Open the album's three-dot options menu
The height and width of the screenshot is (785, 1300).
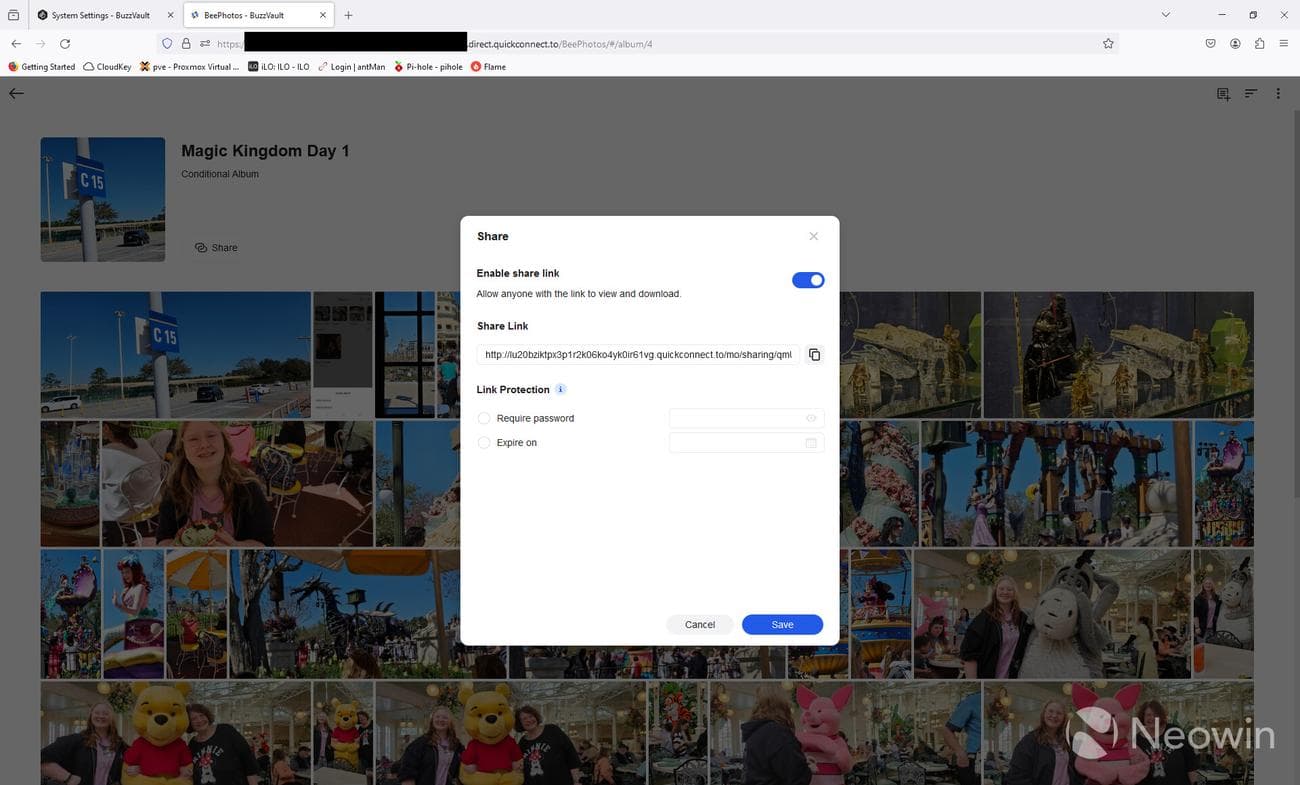point(1278,93)
